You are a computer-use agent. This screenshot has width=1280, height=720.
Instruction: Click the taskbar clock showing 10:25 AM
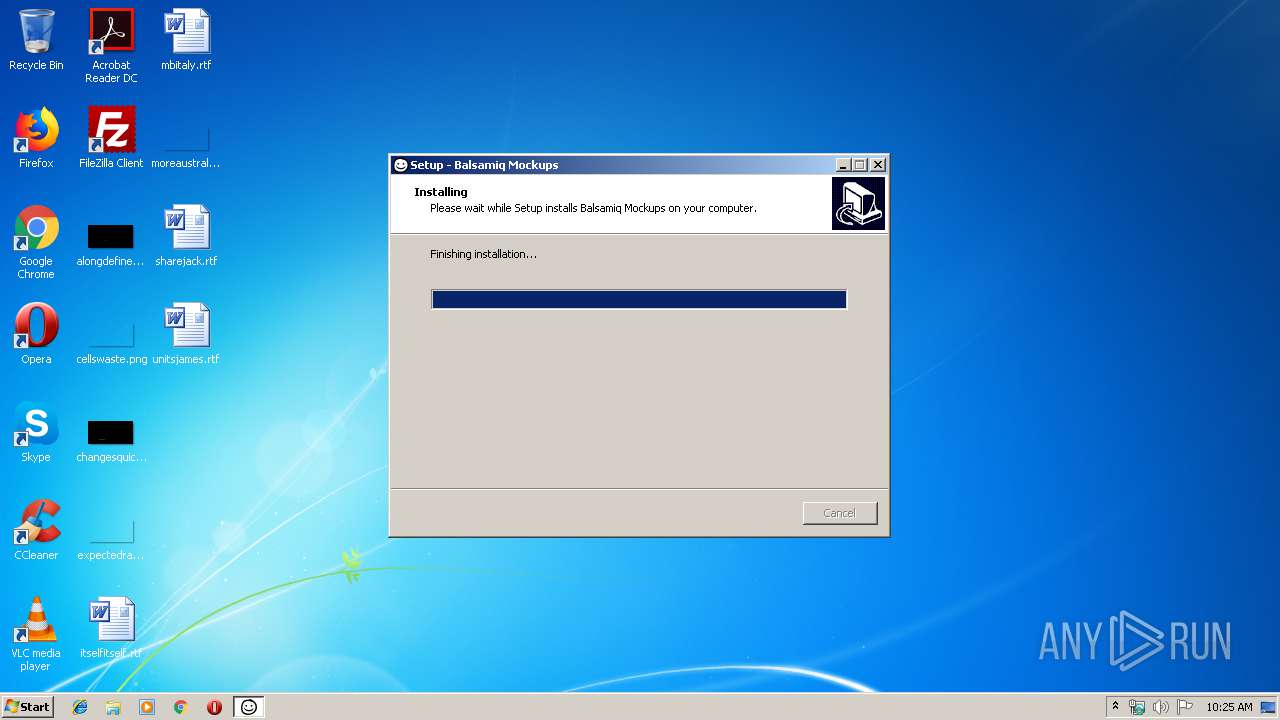tap(1229, 707)
